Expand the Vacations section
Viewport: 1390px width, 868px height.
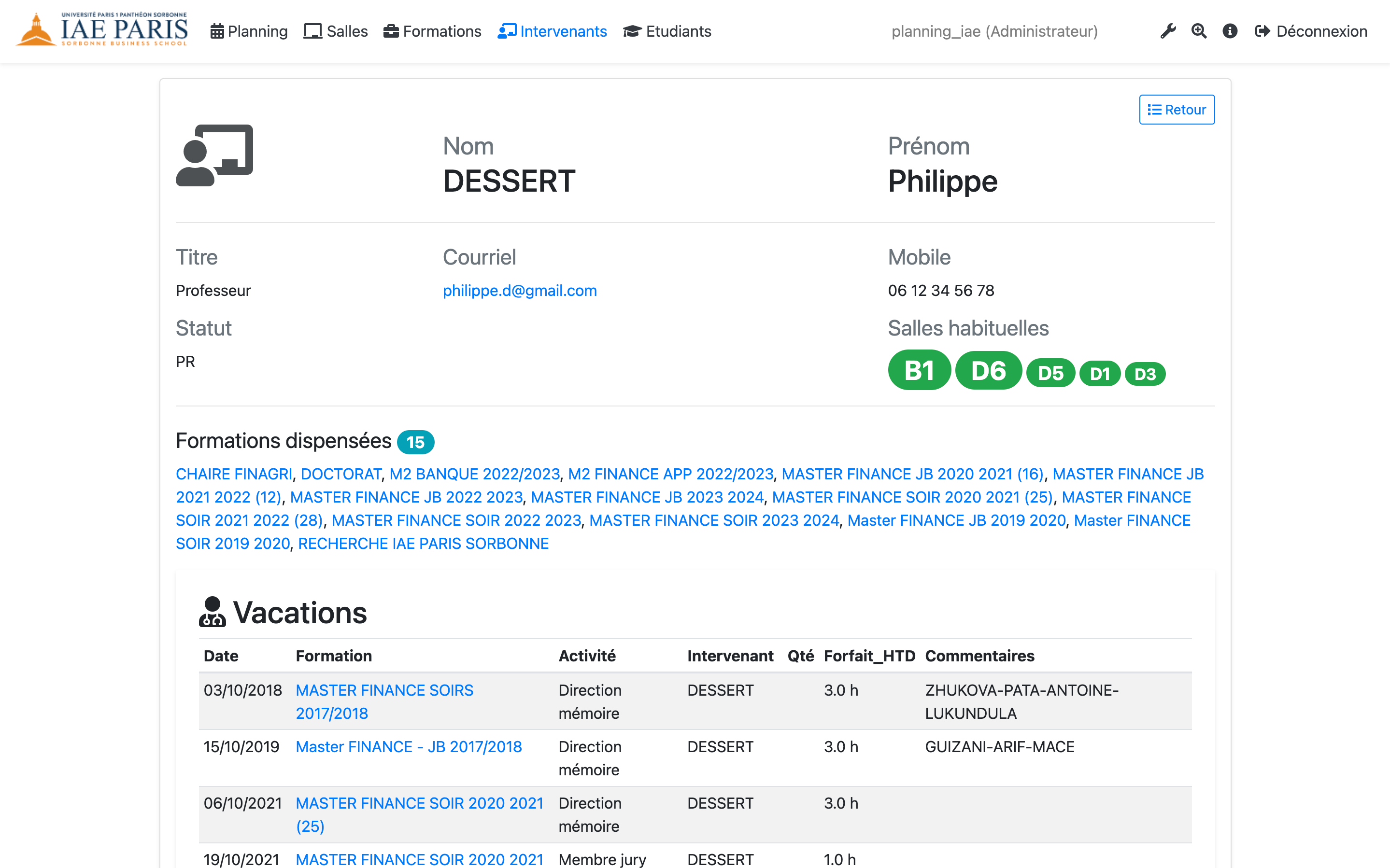pyautogui.click(x=284, y=610)
